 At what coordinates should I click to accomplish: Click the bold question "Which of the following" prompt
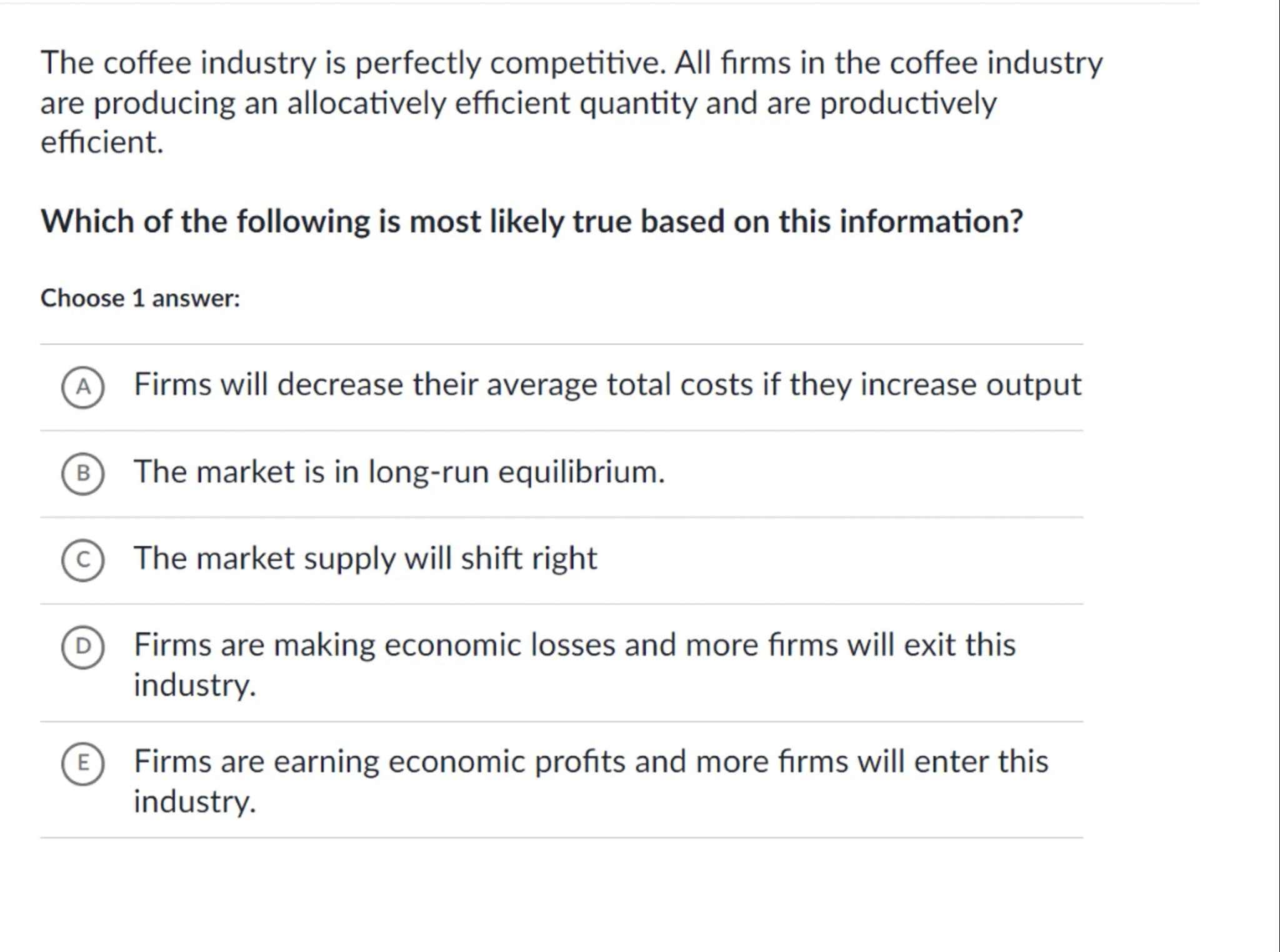[531, 221]
